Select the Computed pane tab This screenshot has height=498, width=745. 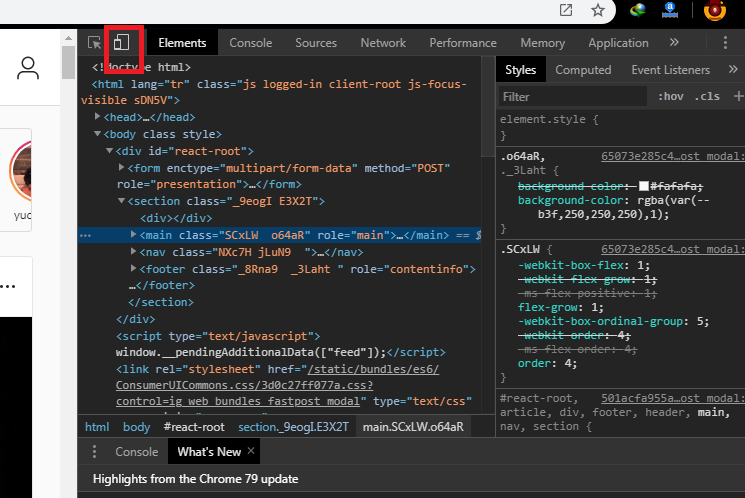coord(583,70)
